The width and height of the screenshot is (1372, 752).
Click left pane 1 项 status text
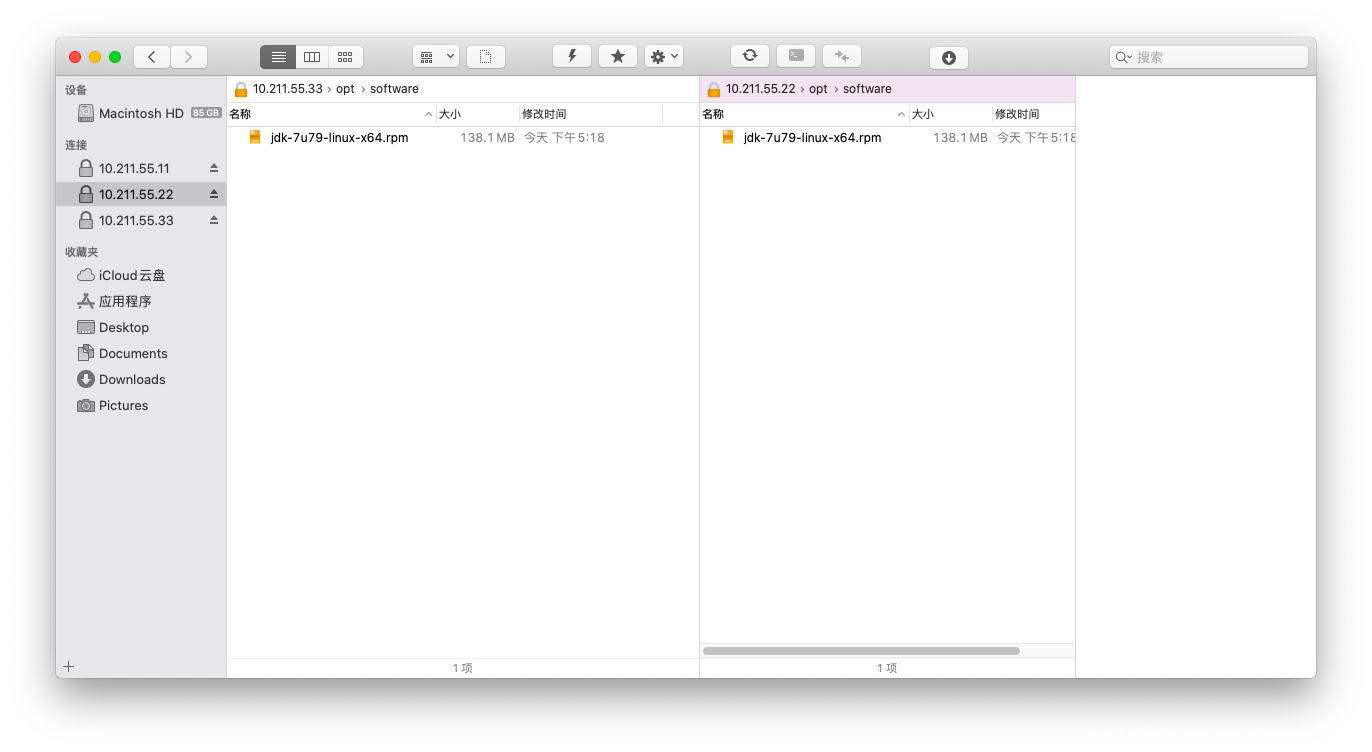(x=463, y=668)
